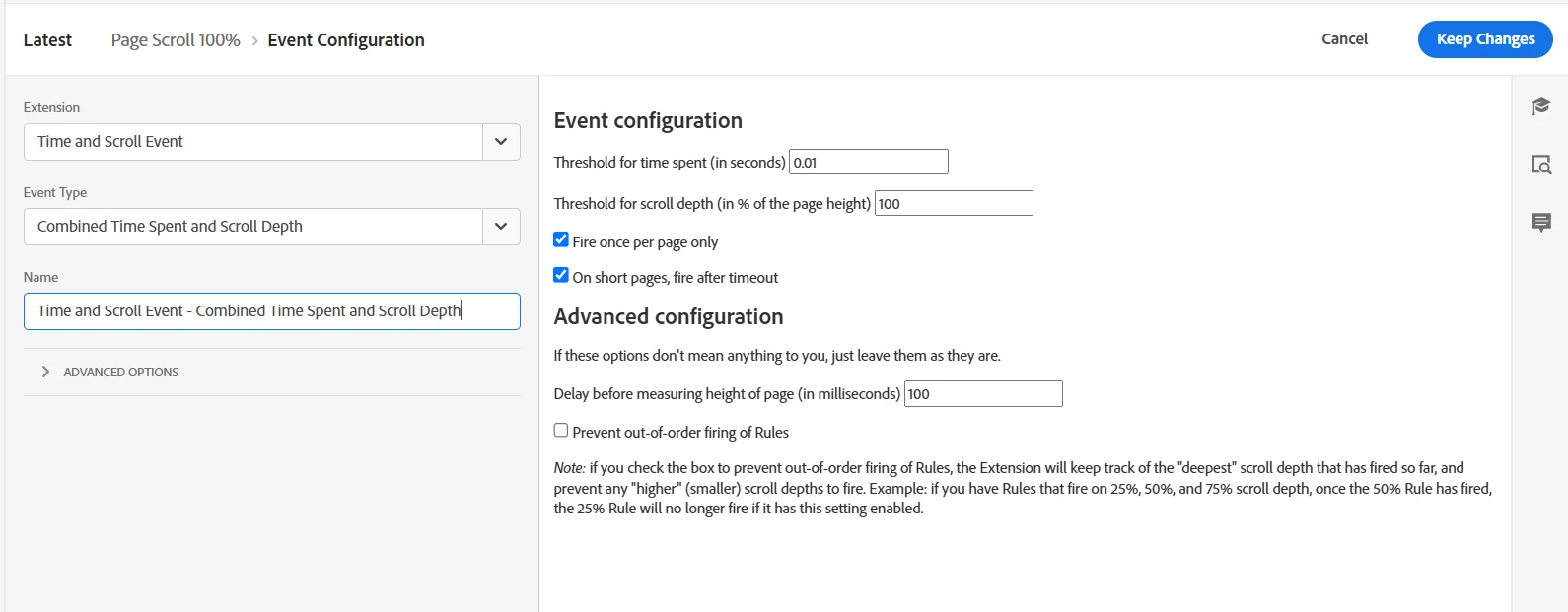Click the Note paragraph about out-of-order firing

(1023, 488)
